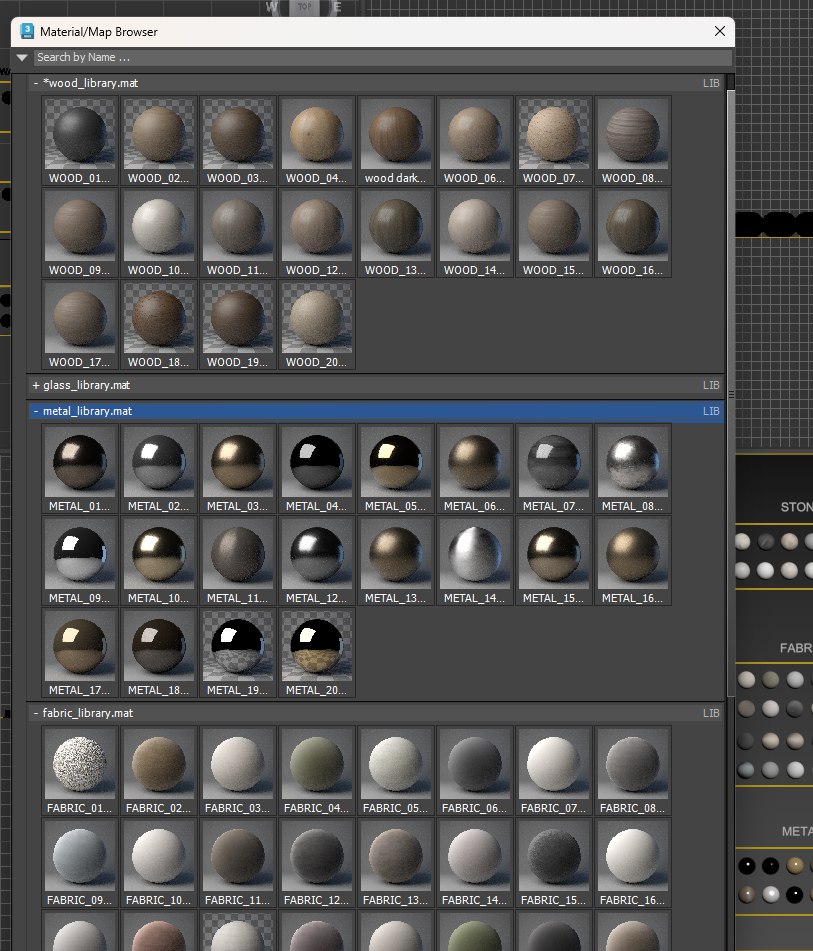Click the Search by Name field
813x951 pixels.
pos(383,57)
